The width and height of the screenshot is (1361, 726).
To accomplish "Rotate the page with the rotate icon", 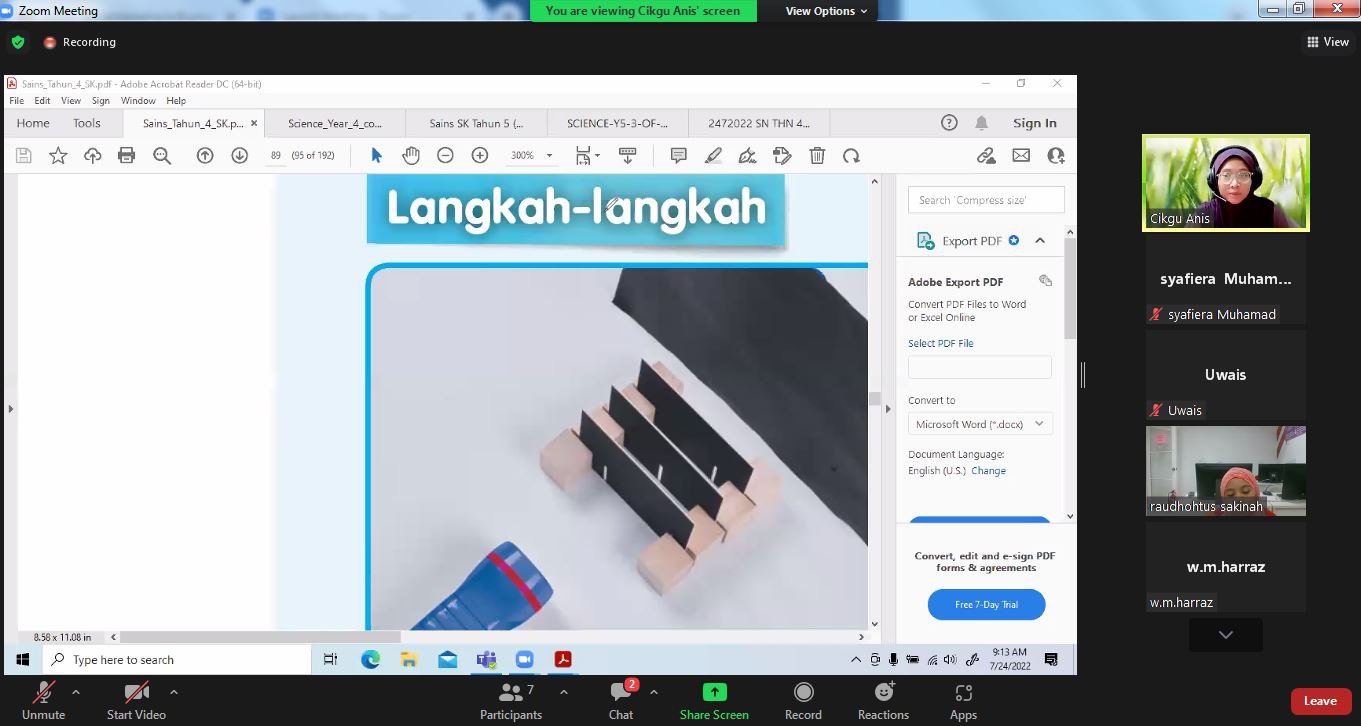I will click(x=851, y=155).
